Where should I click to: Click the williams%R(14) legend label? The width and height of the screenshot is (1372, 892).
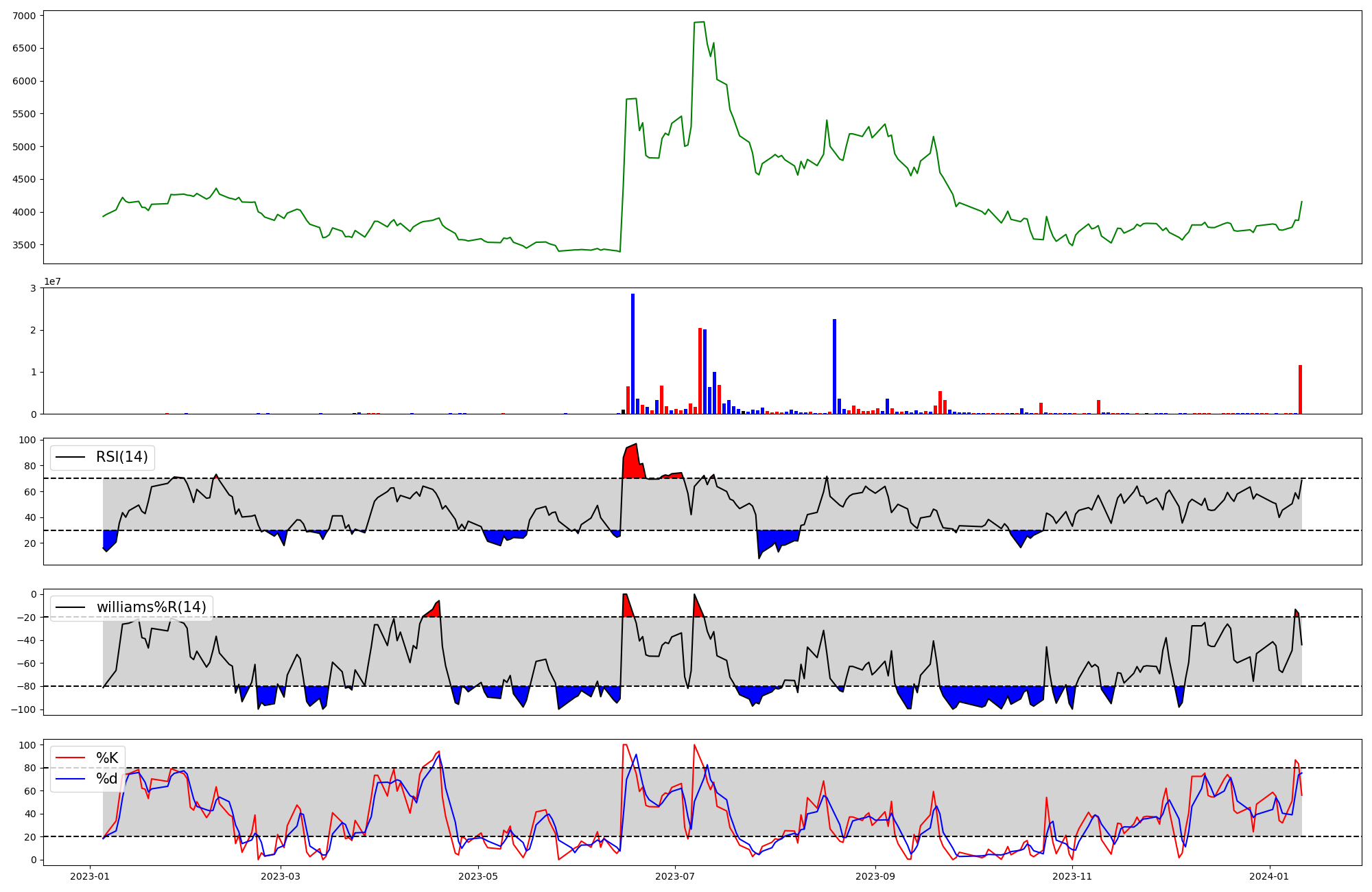point(151,607)
